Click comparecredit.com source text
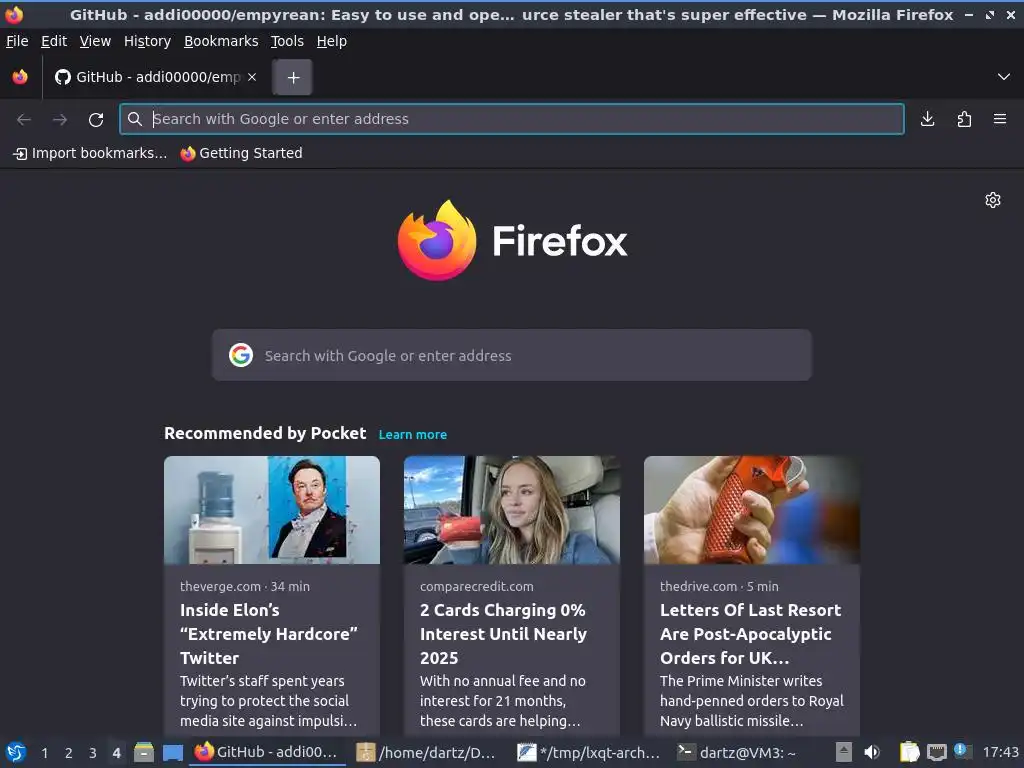Screen dimensions: 1024x768 pyautogui.click(x=477, y=586)
